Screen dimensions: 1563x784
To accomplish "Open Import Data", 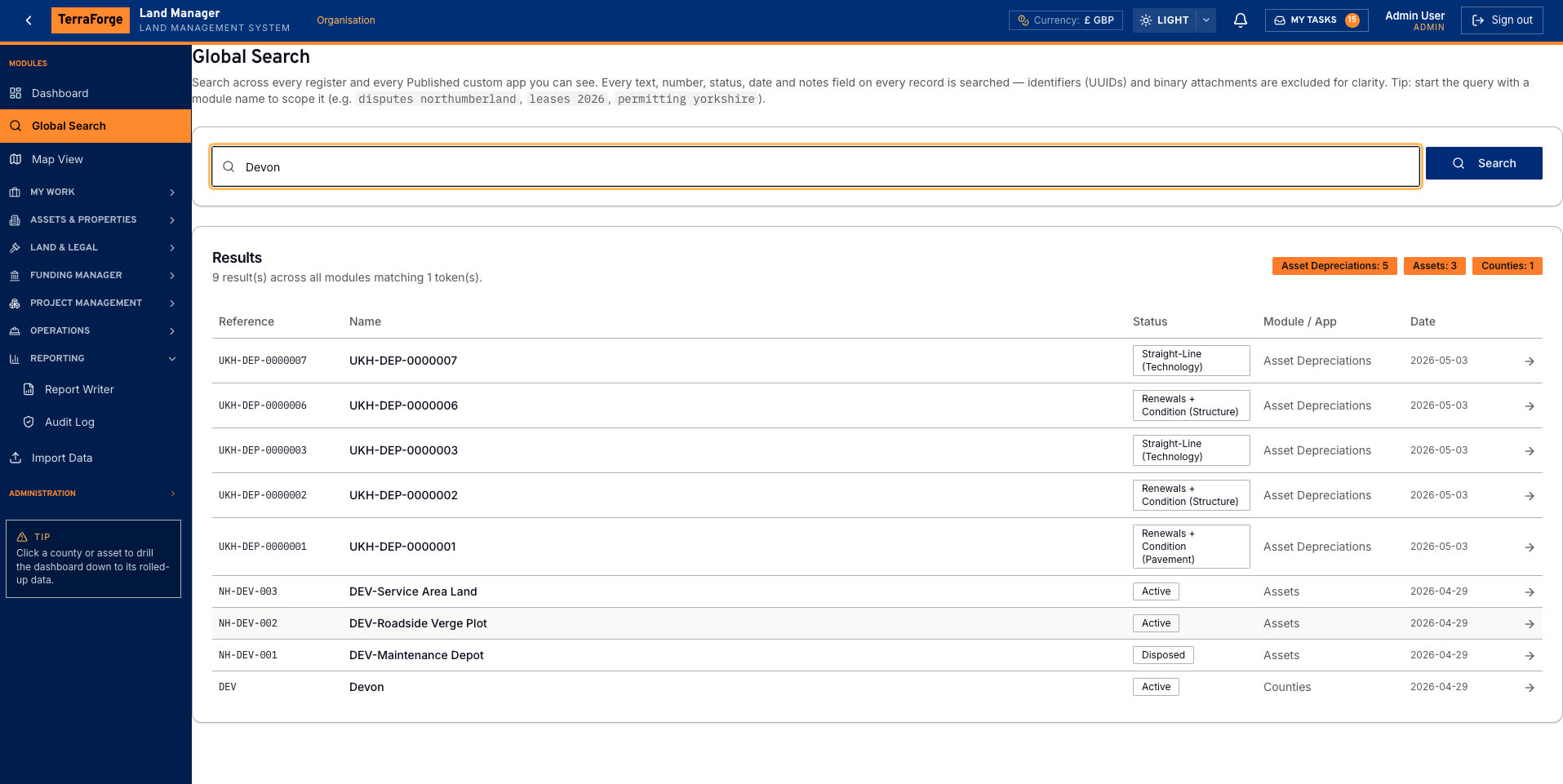I will pos(95,458).
